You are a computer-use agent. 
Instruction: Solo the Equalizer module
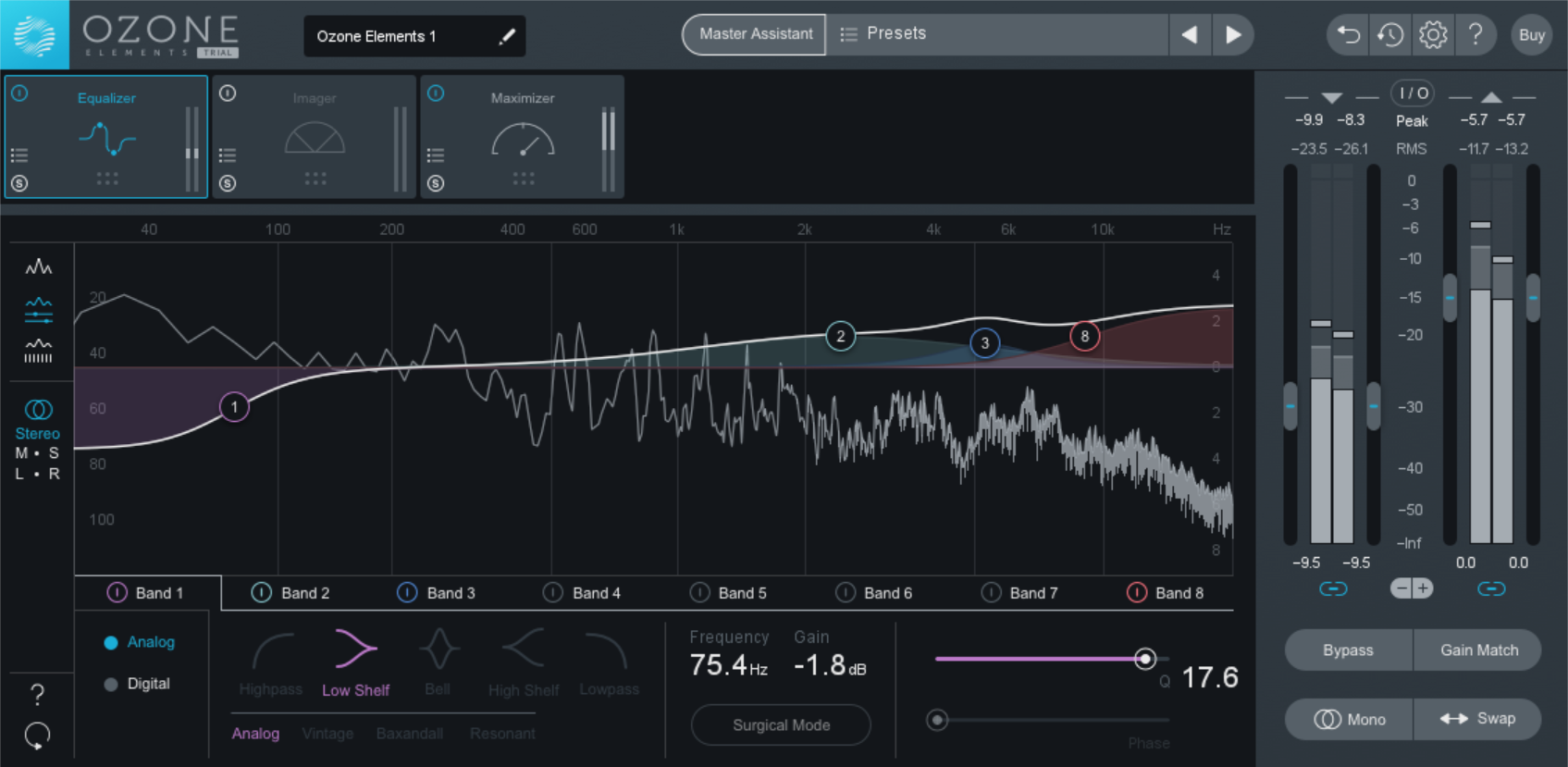pyautogui.click(x=19, y=183)
